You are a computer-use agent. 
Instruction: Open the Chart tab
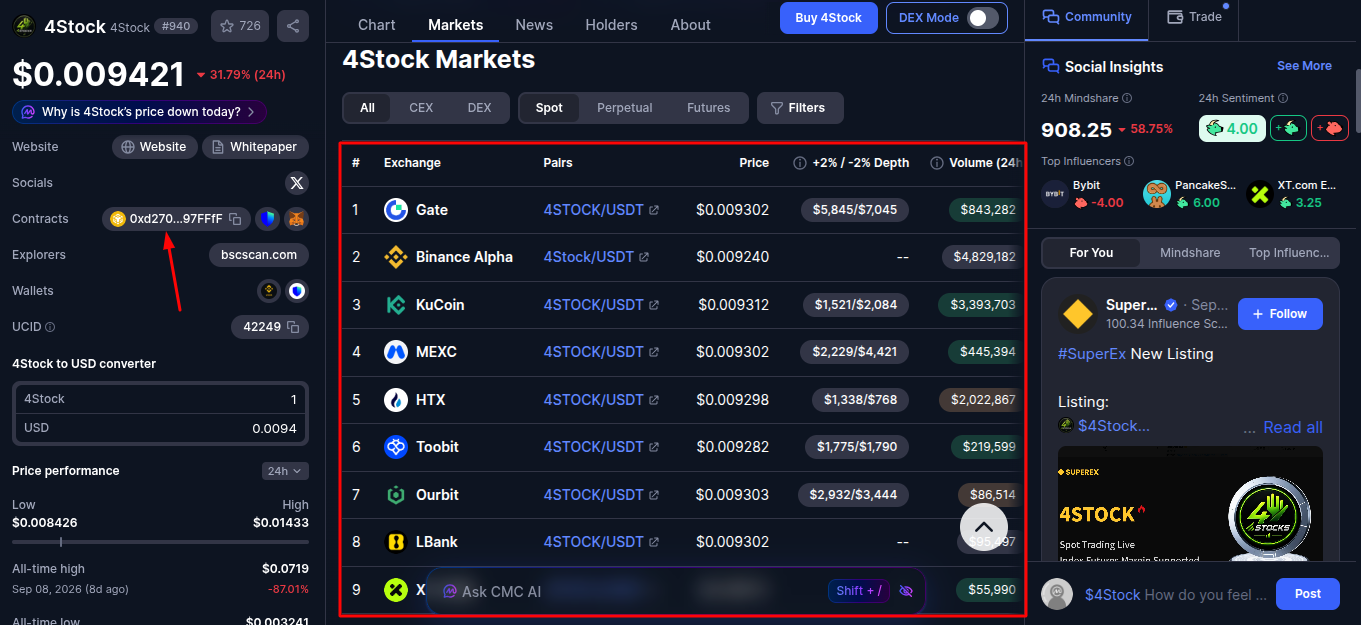pos(377,25)
